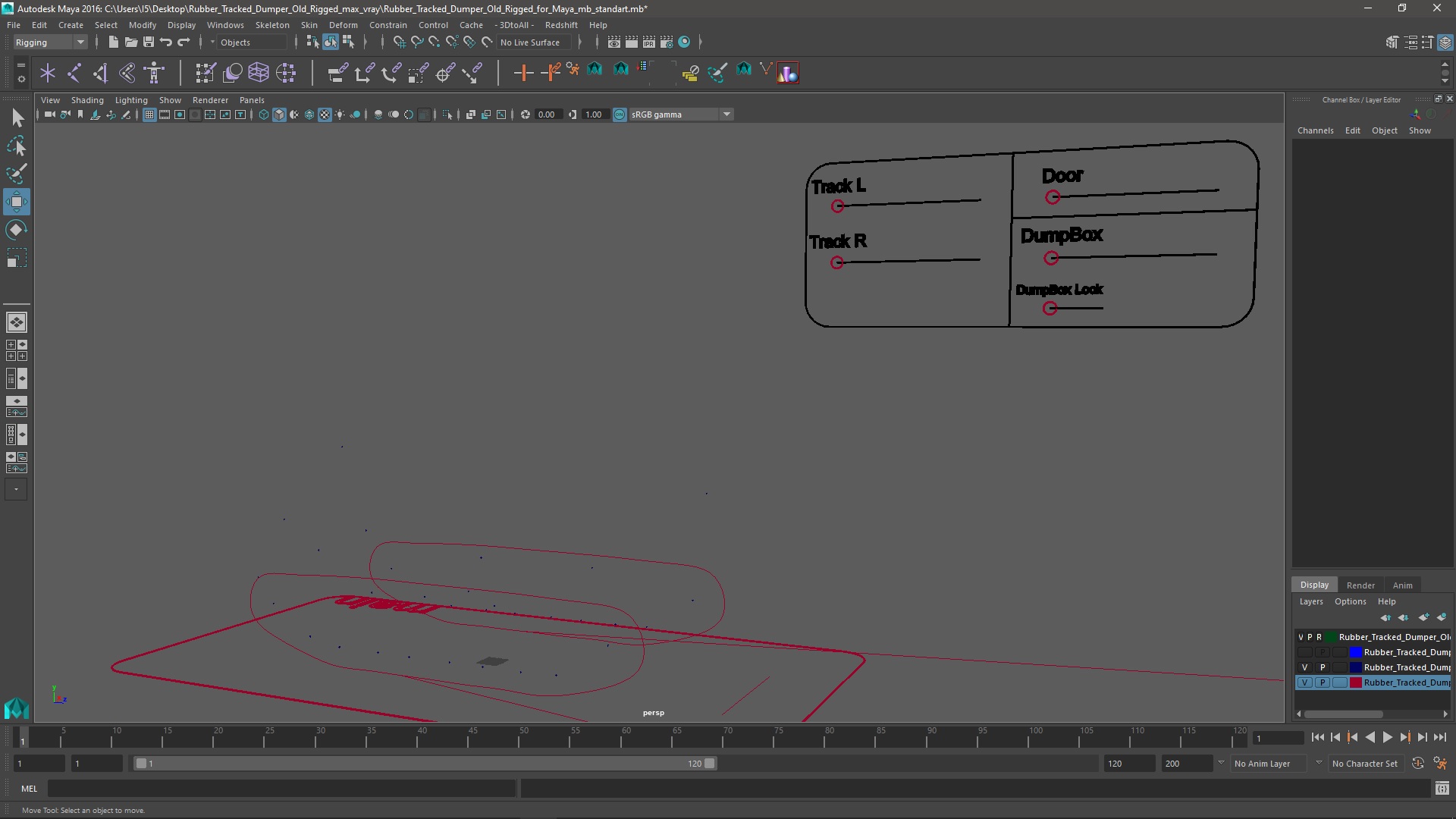Click the Open Scene folder icon
Viewport: 1456px width, 819px height.
pyautogui.click(x=130, y=42)
